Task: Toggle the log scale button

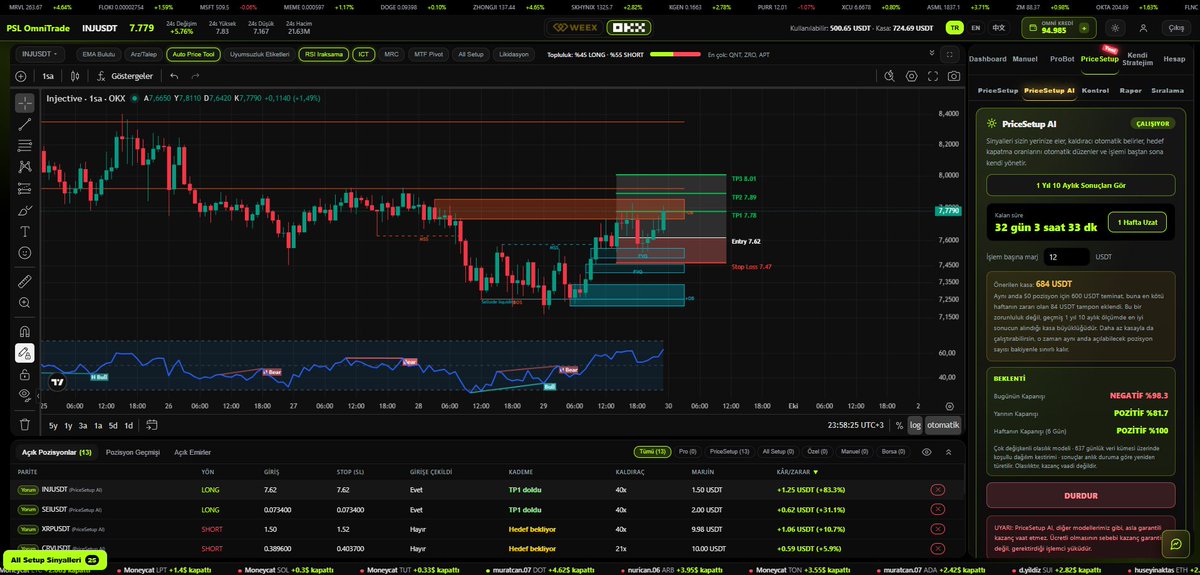Action: pos(915,425)
